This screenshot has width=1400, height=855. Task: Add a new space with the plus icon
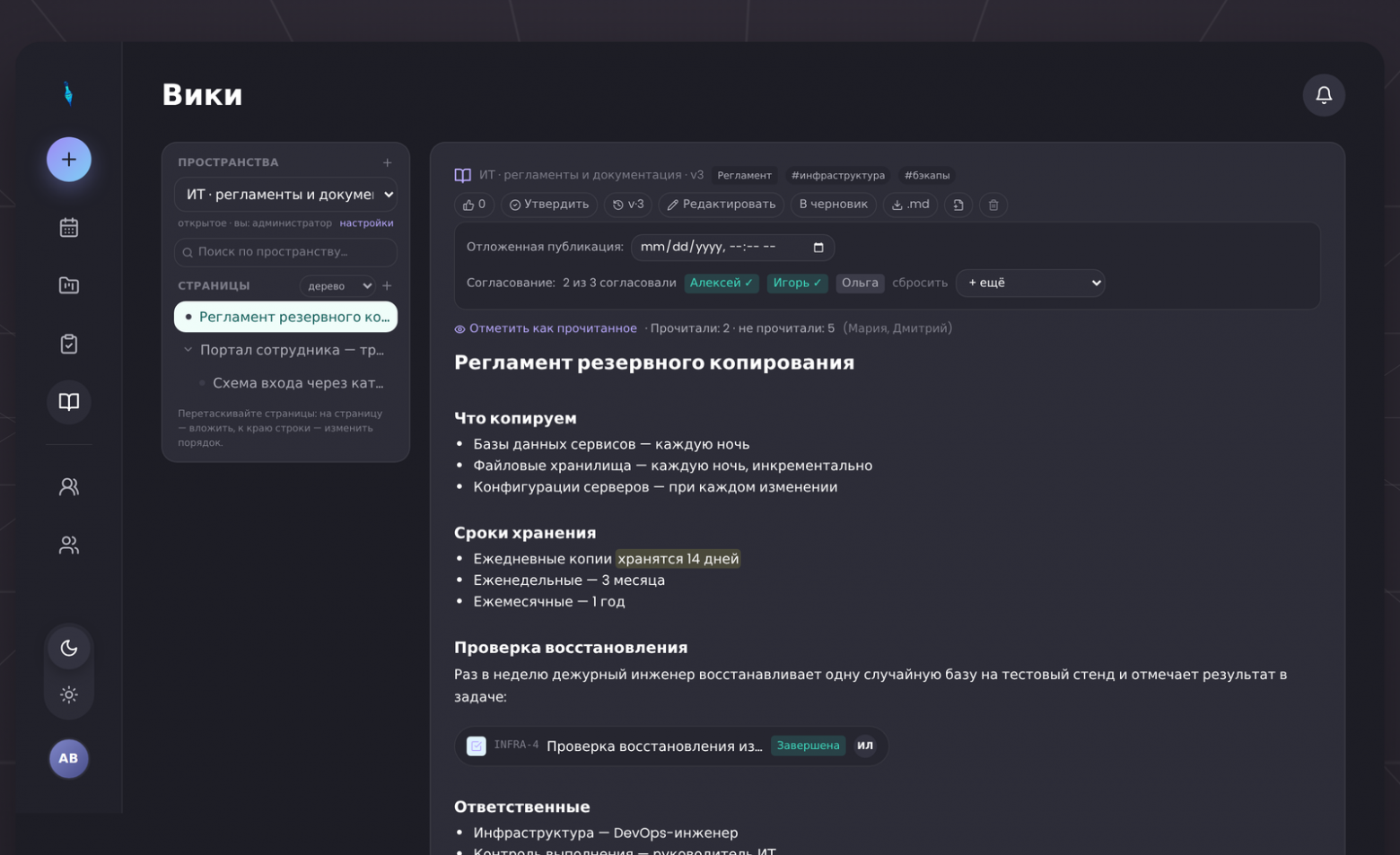(x=388, y=162)
